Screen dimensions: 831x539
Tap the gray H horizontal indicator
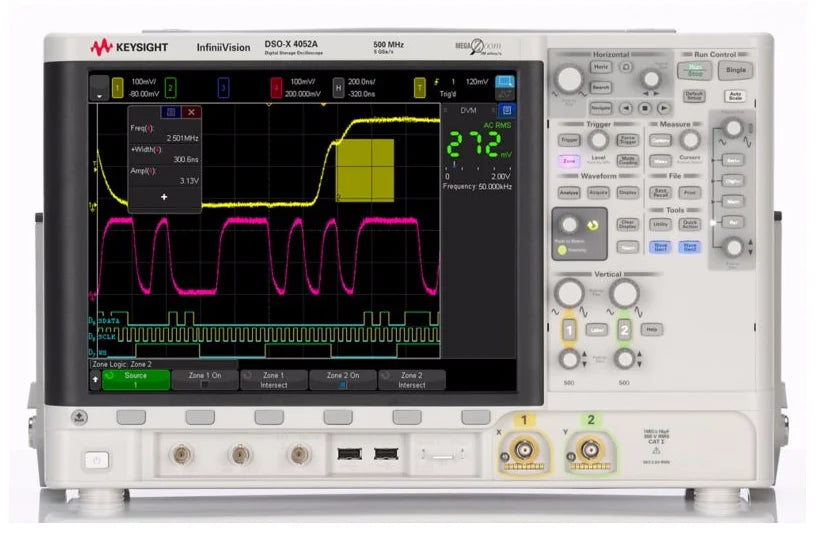pyautogui.click(x=339, y=87)
